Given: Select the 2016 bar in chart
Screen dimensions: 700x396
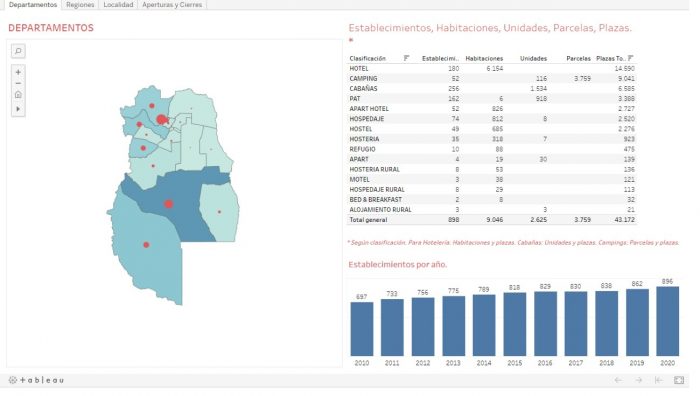Looking at the screenshot, I should pyautogui.click(x=545, y=324).
